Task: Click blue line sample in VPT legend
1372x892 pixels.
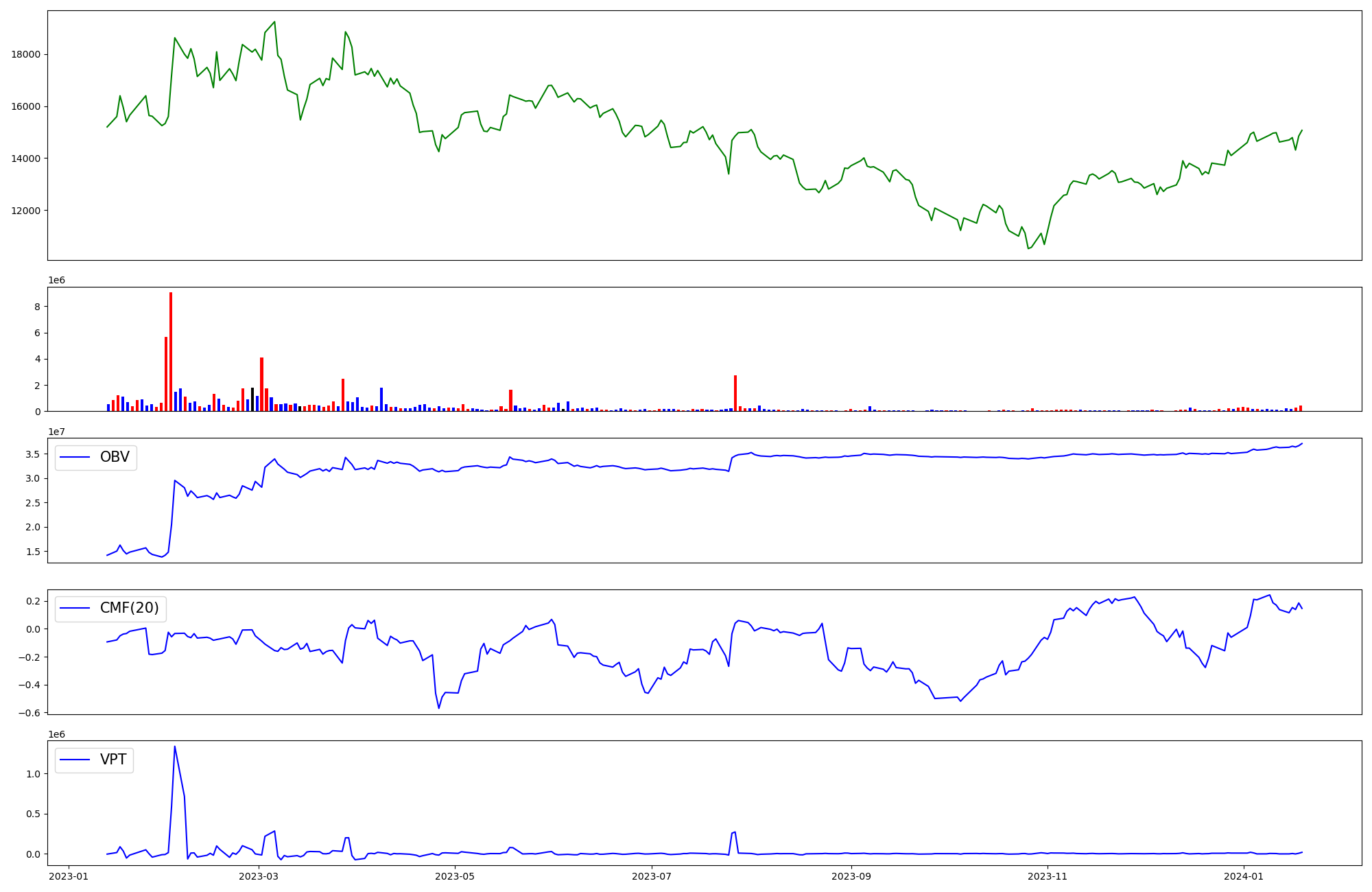Action: [75, 760]
